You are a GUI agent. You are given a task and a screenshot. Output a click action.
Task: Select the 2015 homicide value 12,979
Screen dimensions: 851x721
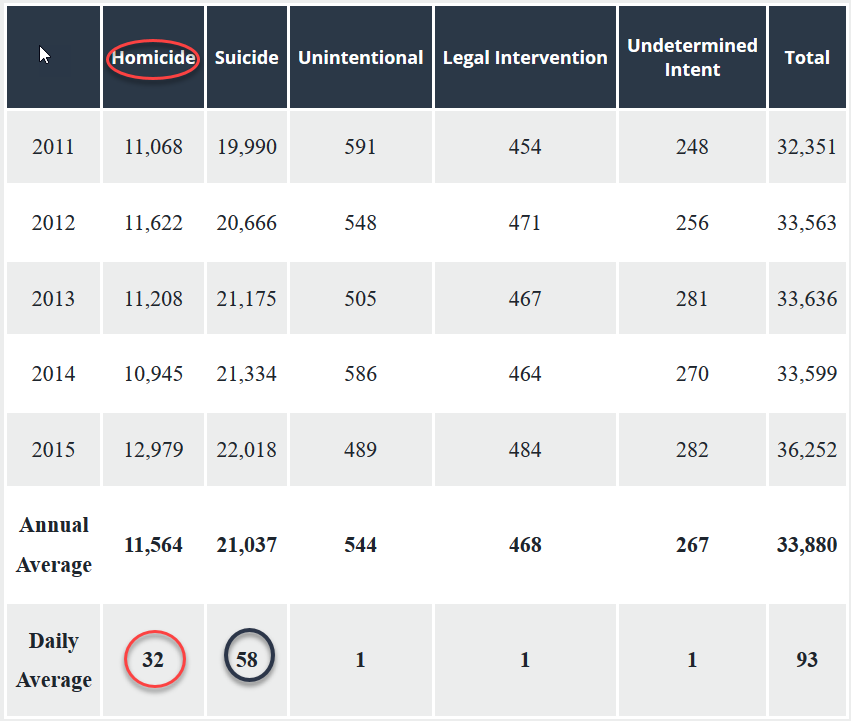(x=153, y=450)
